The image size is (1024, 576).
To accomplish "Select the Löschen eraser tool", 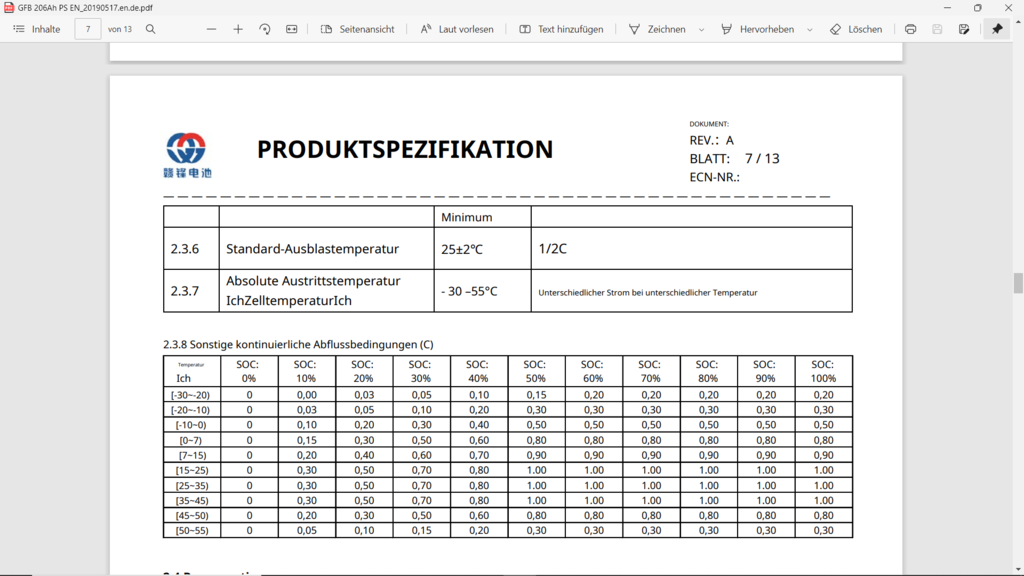I will (x=856, y=29).
